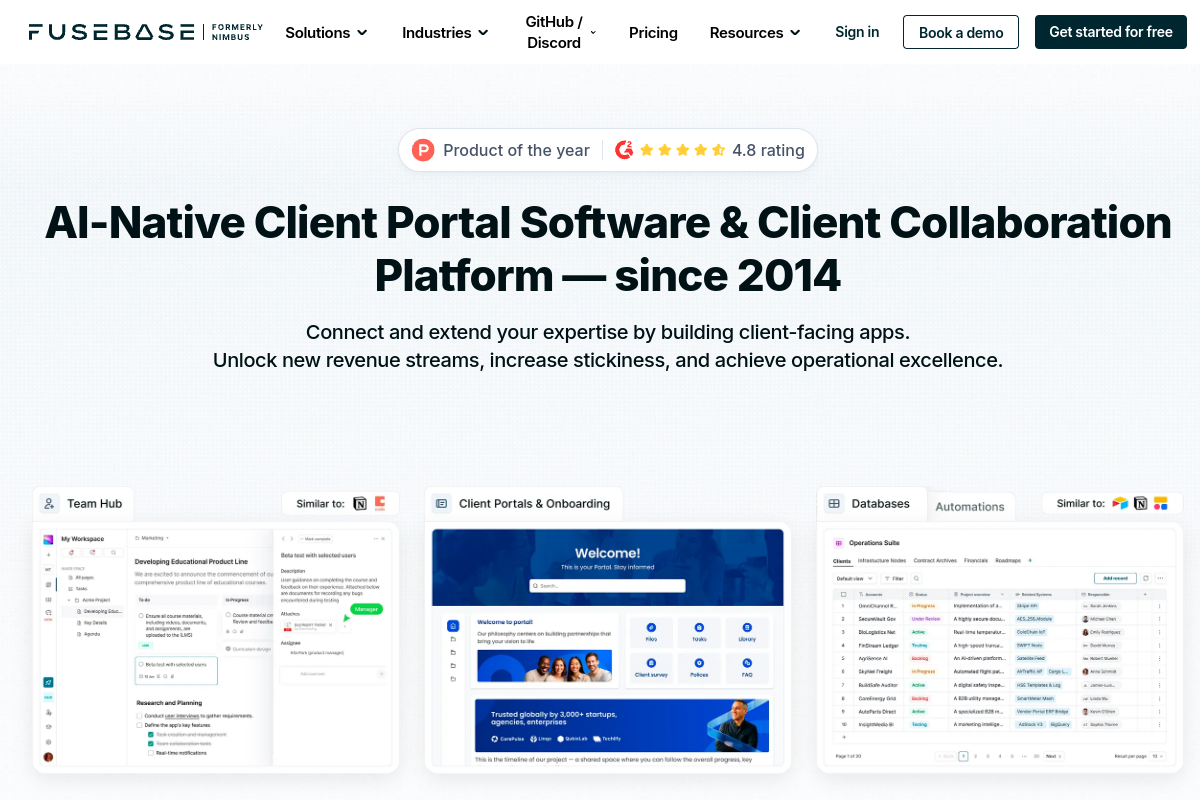
Task: Open the Client survey tile in portal preview
Action: pos(651,668)
